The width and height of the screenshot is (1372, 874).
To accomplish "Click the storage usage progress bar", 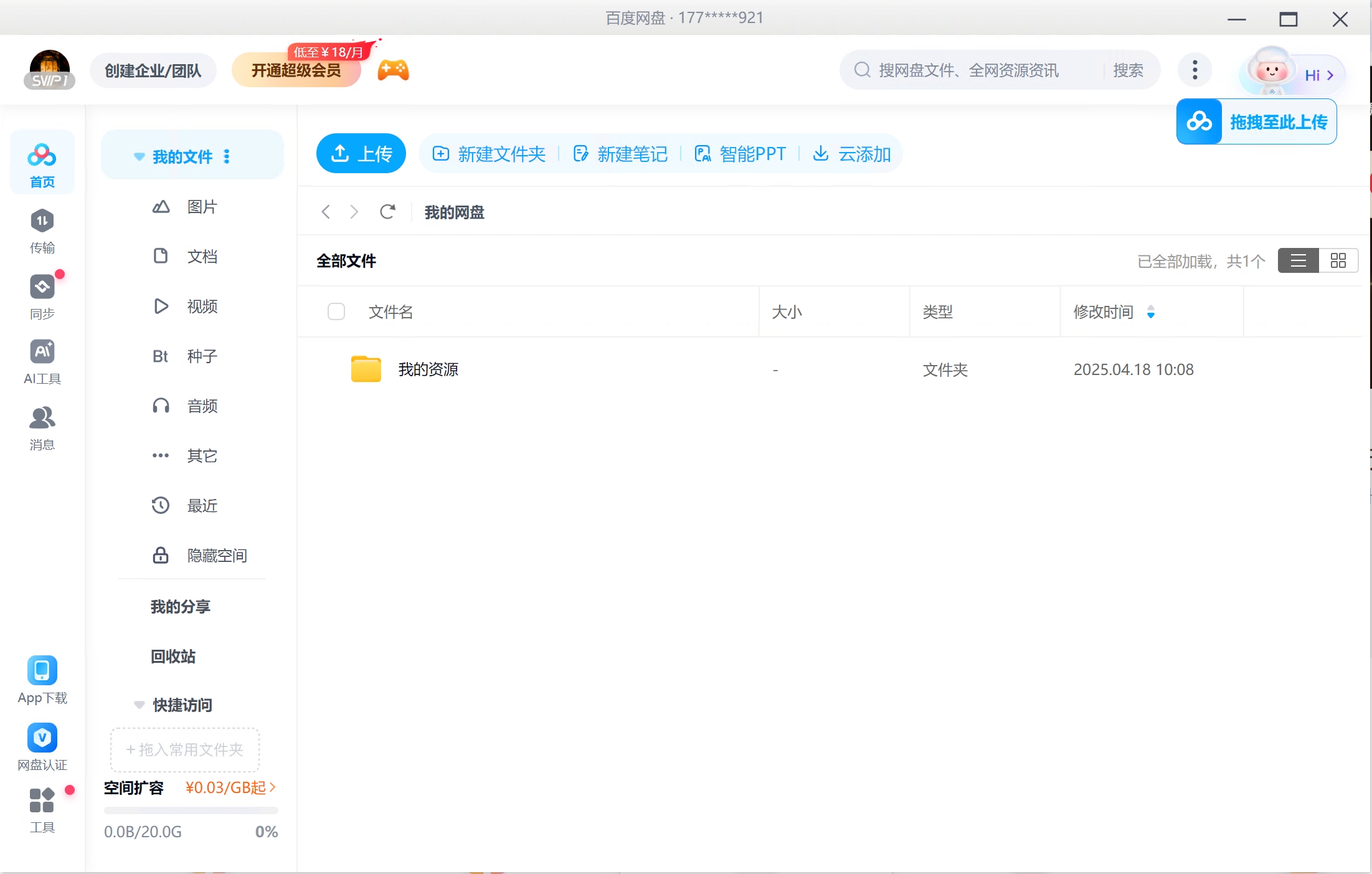I will point(191,810).
